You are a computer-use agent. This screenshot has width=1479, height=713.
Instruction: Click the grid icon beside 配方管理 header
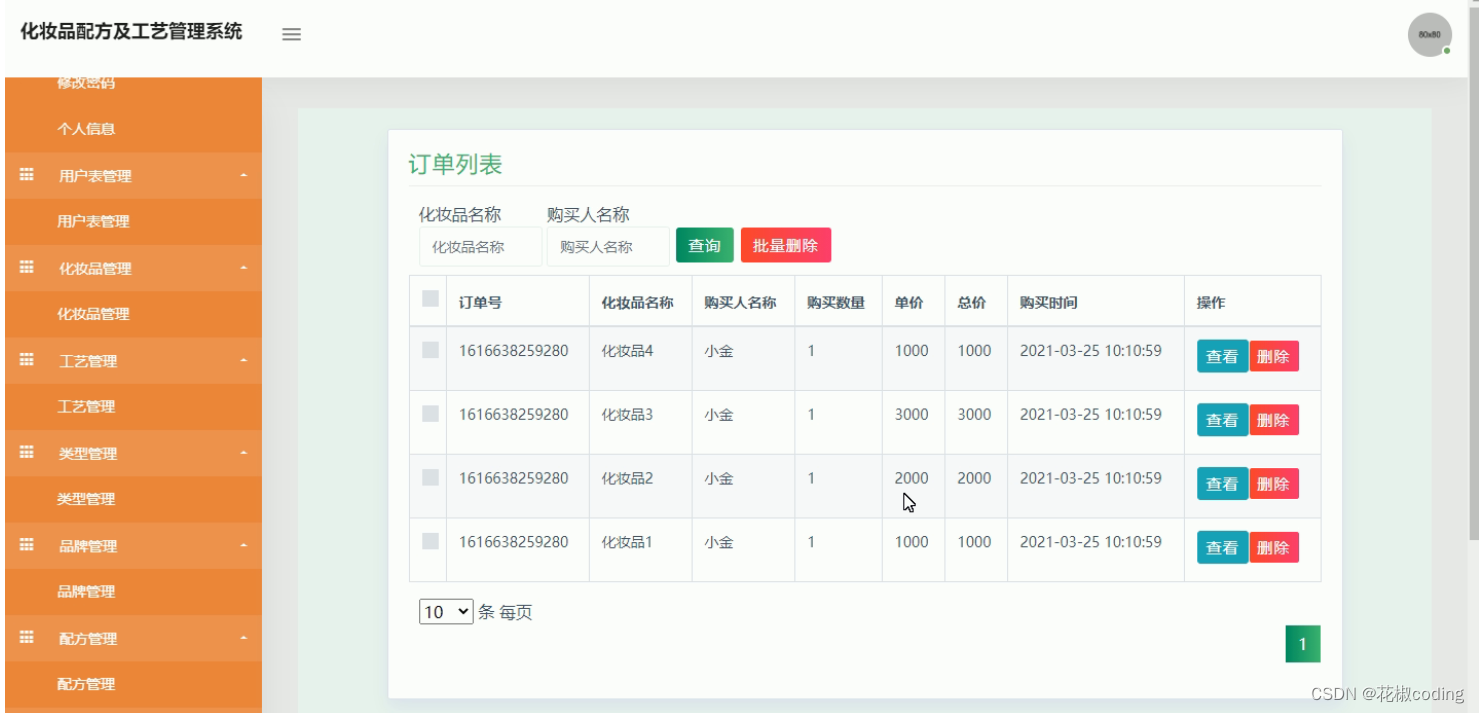(x=26, y=638)
